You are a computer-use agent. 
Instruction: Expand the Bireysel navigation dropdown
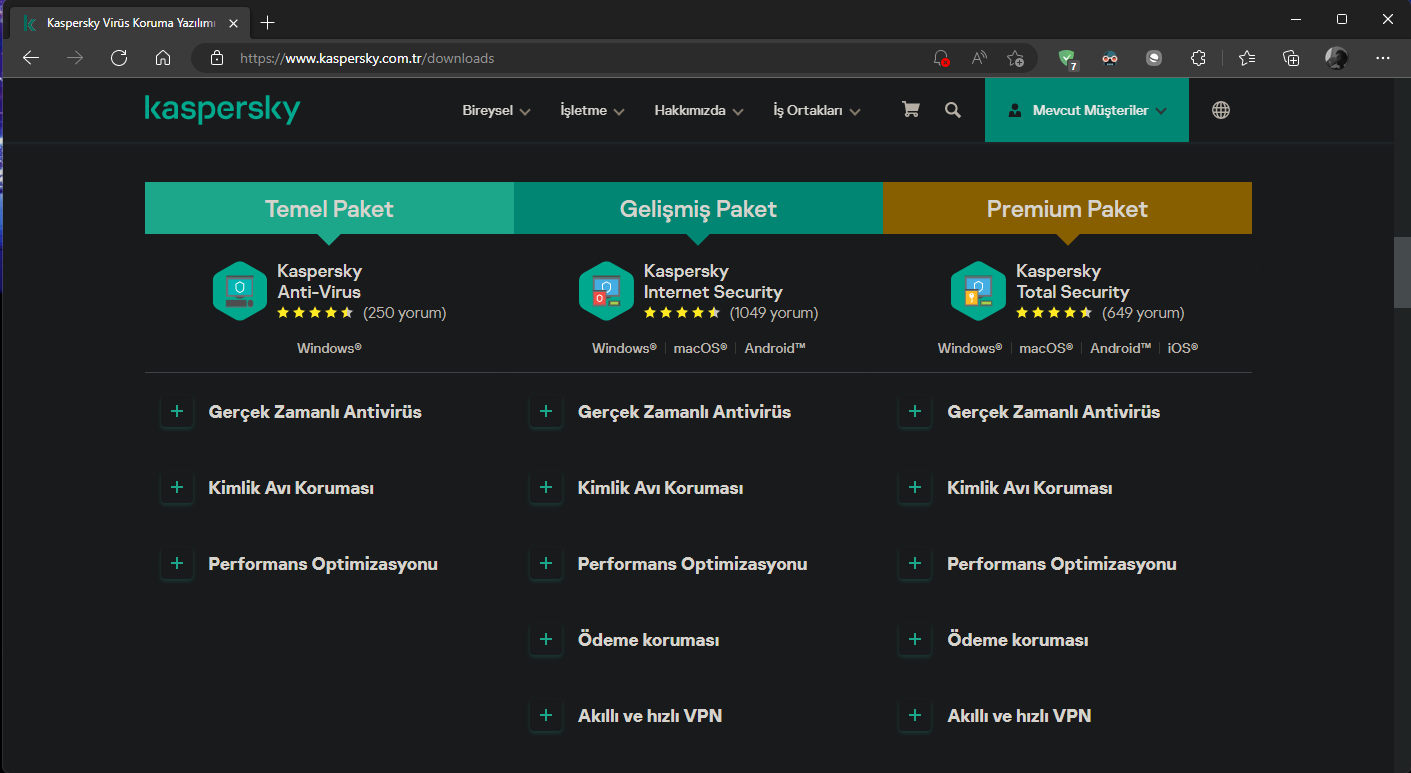pos(495,110)
